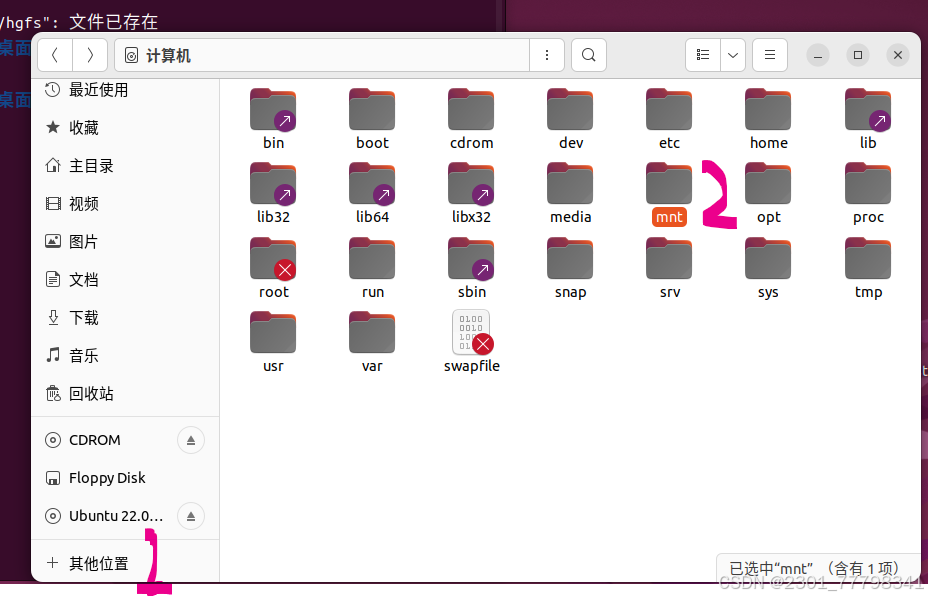Open the path bar options menu
Viewport: 928px width, 598px height.
click(x=547, y=55)
